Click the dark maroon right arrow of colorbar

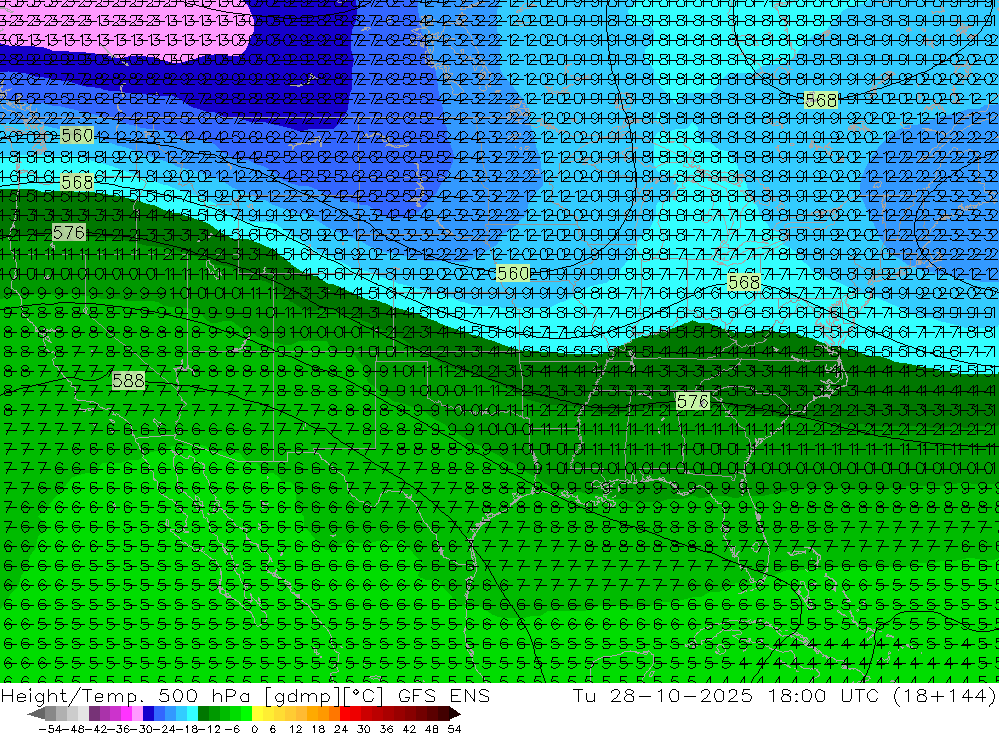pos(453,714)
